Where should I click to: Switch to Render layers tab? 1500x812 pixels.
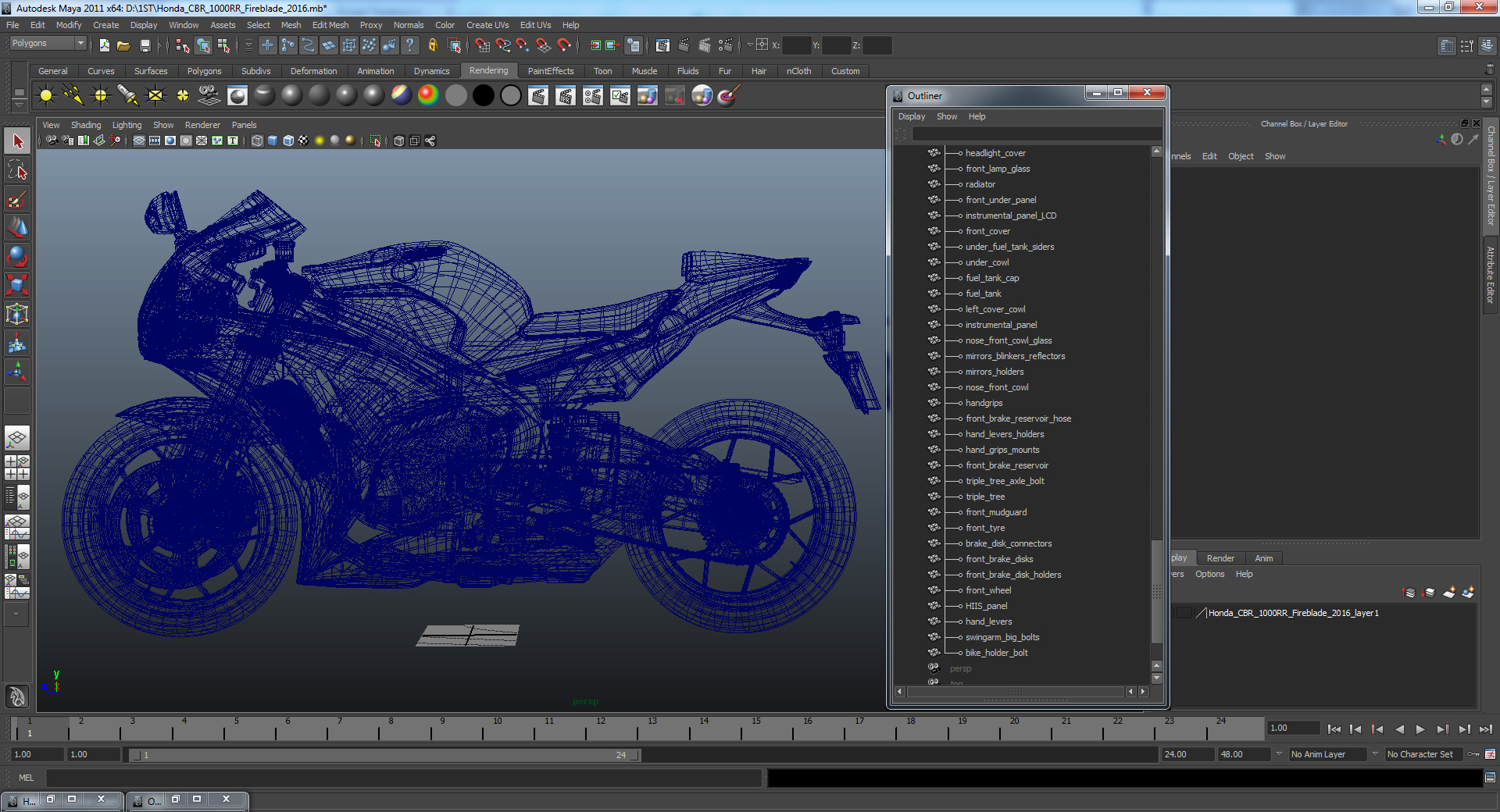click(x=1220, y=558)
